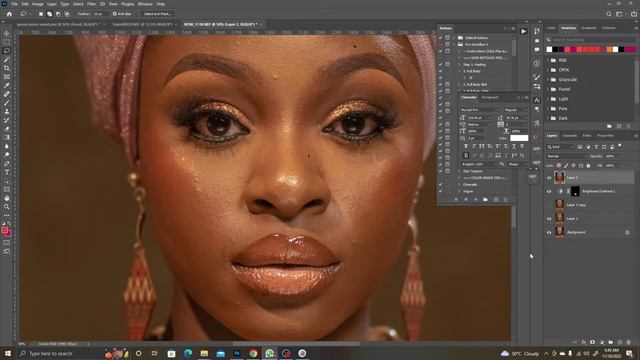The image size is (640, 360).
Task: Hide the Layer 1 layer
Action: [x=549, y=219]
